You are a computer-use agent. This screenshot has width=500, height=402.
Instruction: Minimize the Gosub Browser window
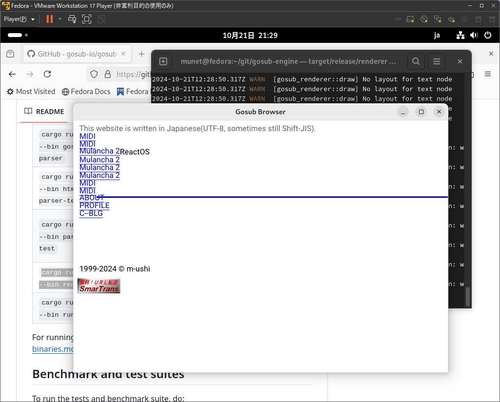point(403,112)
